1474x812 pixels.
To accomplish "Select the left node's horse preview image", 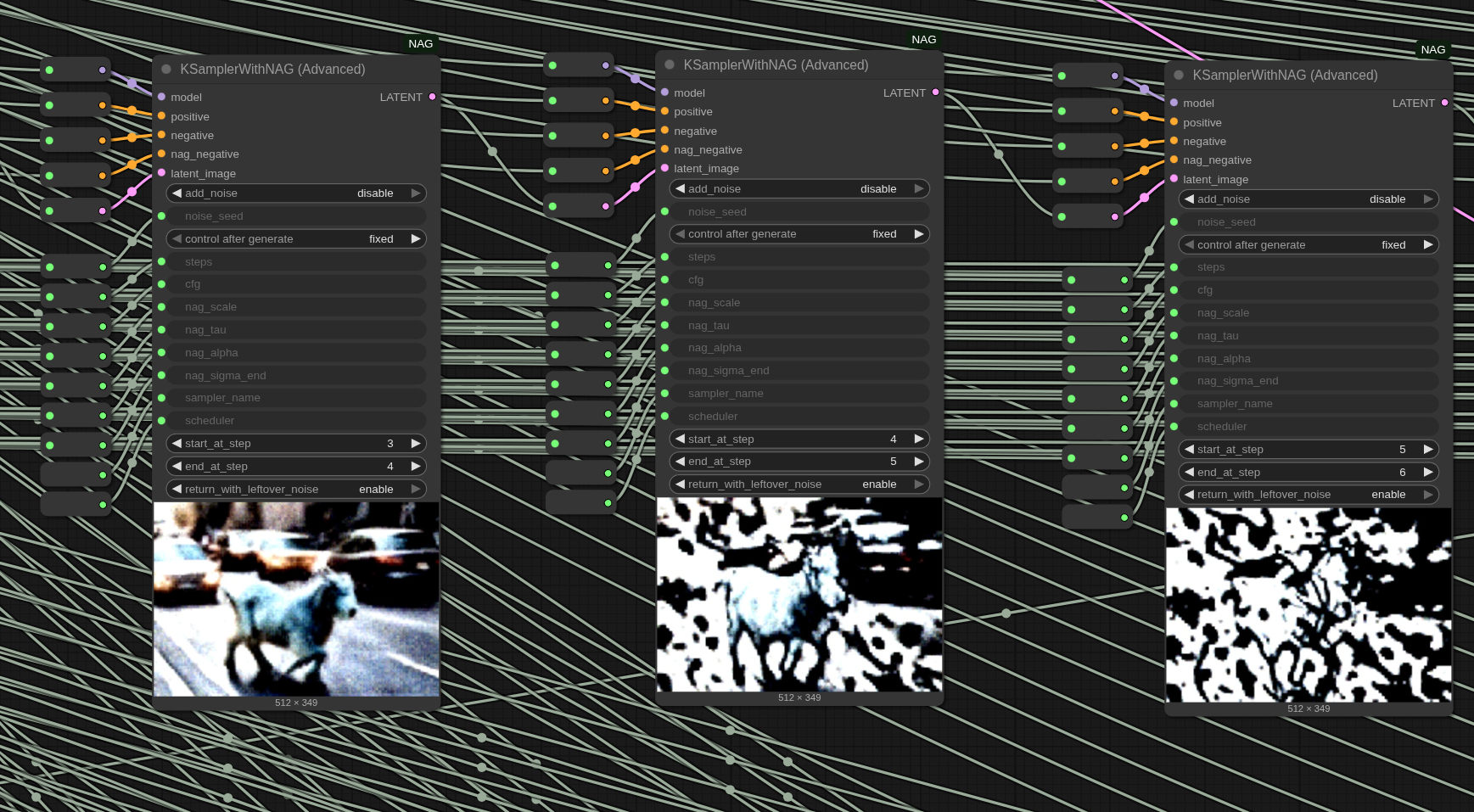I will tap(296, 599).
